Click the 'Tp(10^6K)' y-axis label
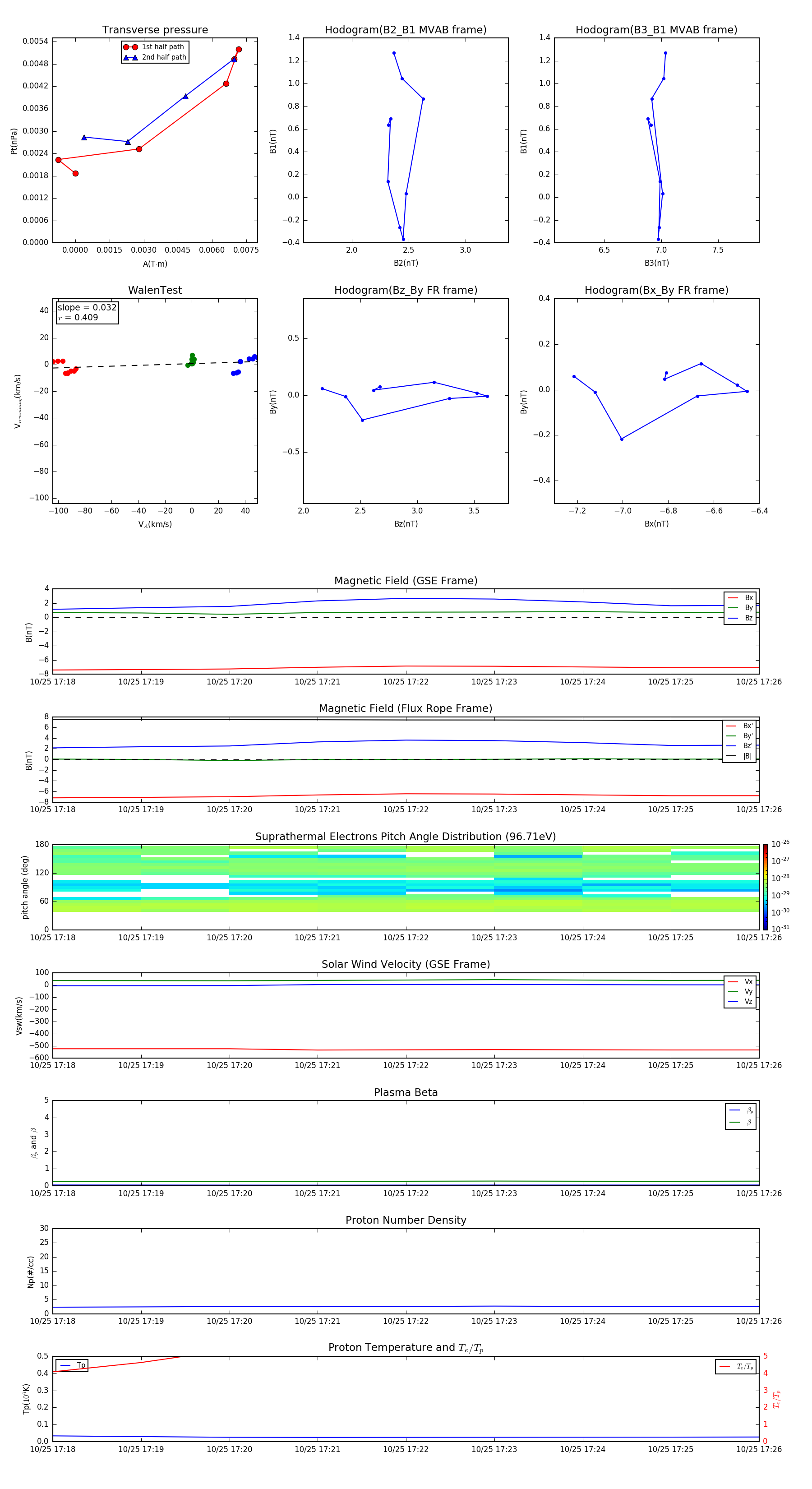 coord(26,1399)
